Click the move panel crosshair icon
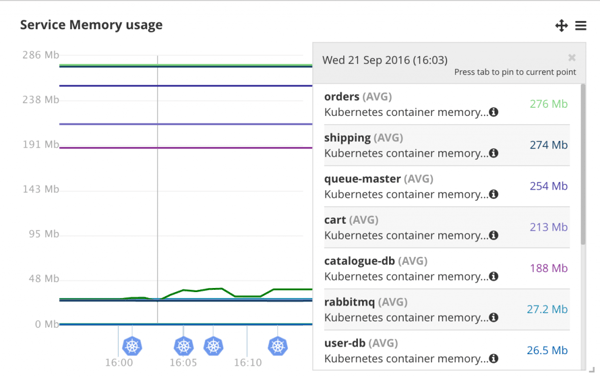The height and width of the screenshot is (377, 600). [x=561, y=26]
